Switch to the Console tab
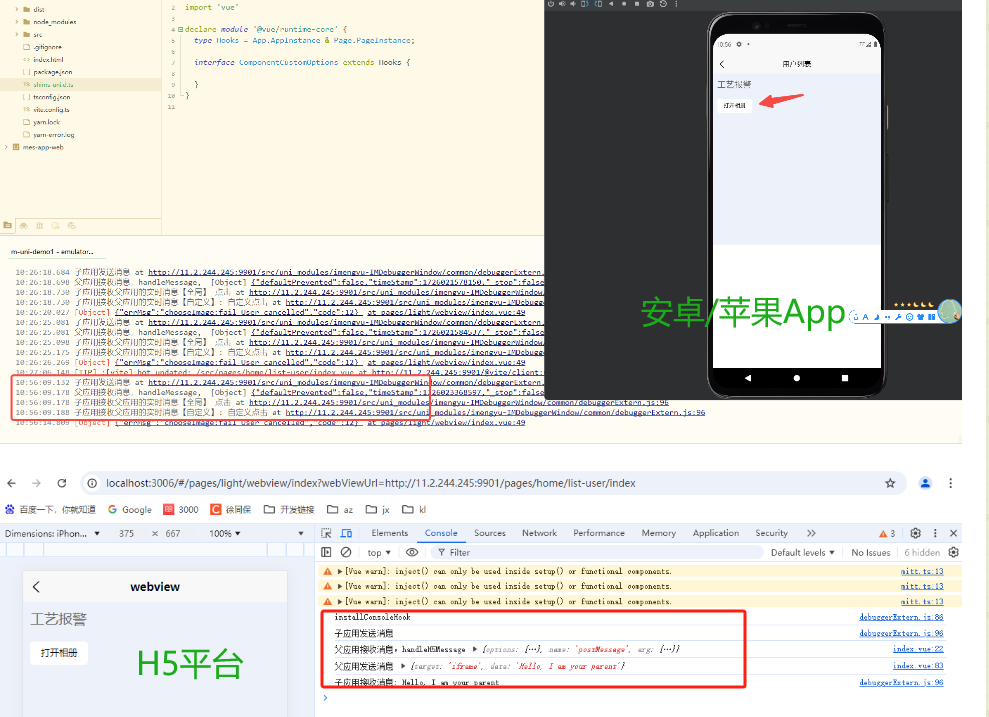 click(441, 533)
